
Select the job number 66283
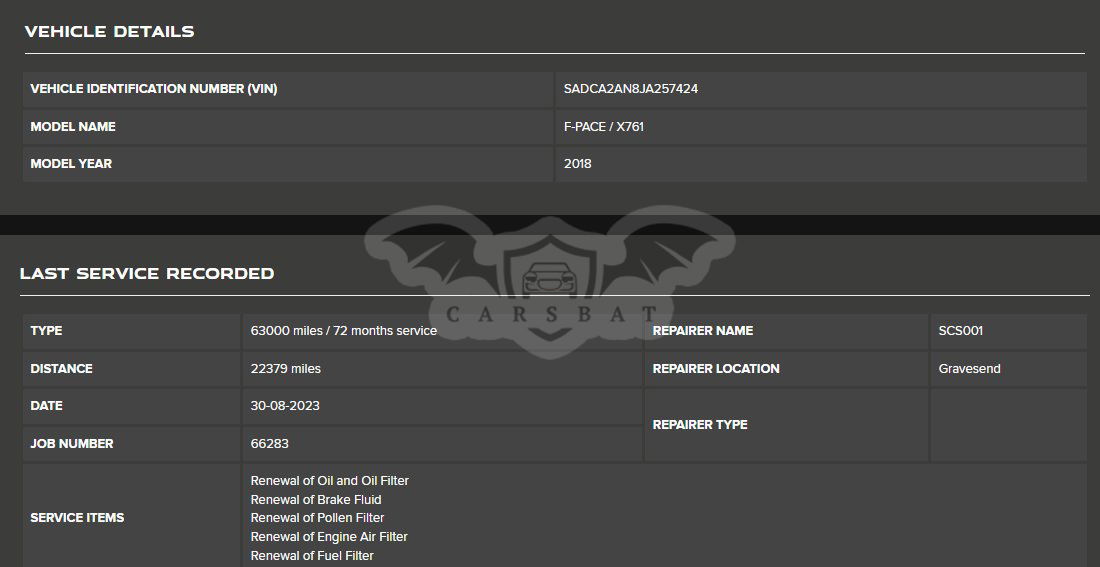tap(269, 444)
